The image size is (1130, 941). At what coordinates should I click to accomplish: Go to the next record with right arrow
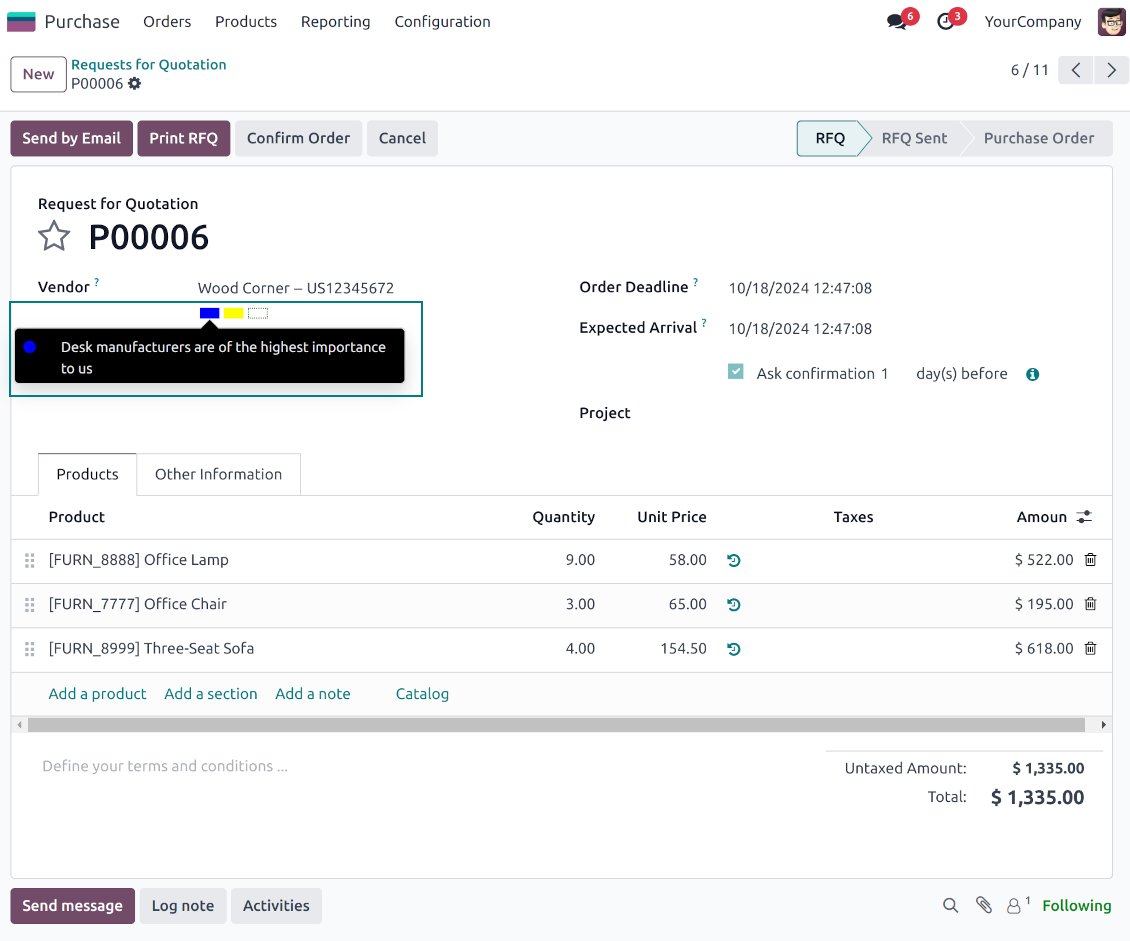tap(1111, 70)
